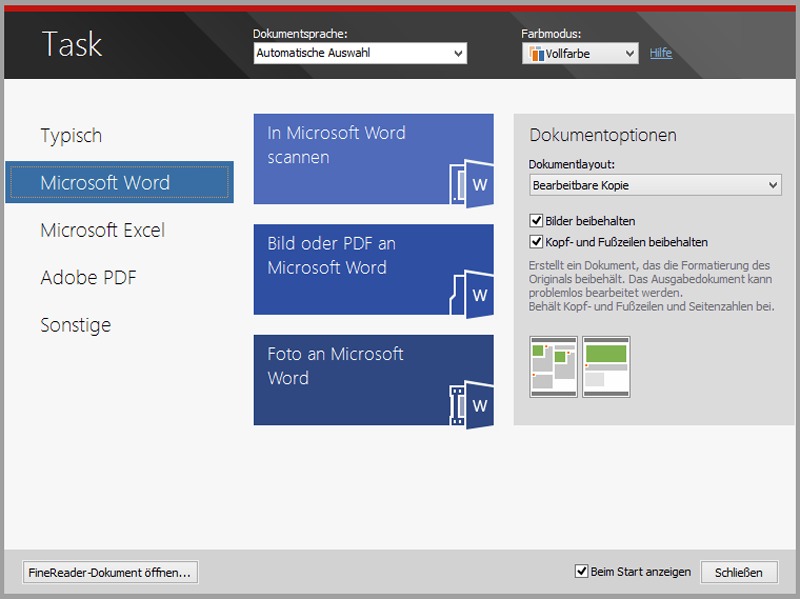
Task: Open the Dokumentsprache dropdown
Action: [x=360, y=53]
